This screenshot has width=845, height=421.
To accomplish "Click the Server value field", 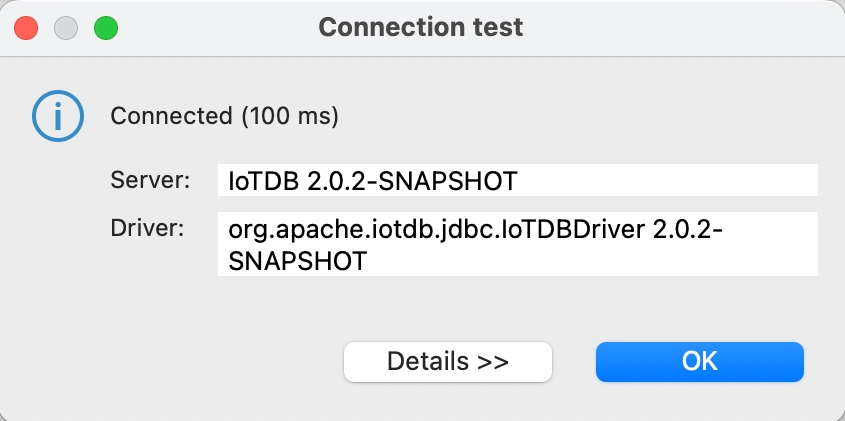I will click(x=517, y=181).
